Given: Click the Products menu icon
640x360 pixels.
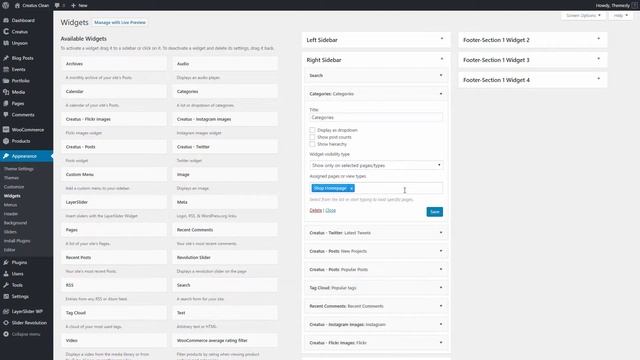Looking at the screenshot, I should coord(6,141).
